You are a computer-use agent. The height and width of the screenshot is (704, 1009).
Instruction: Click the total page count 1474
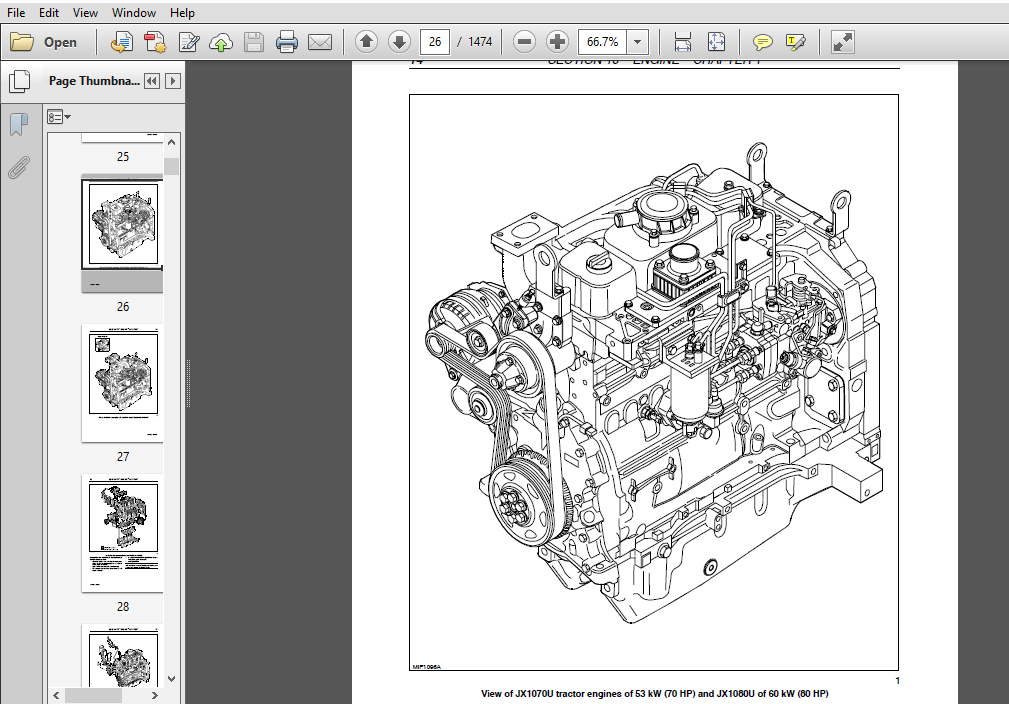click(x=480, y=42)
